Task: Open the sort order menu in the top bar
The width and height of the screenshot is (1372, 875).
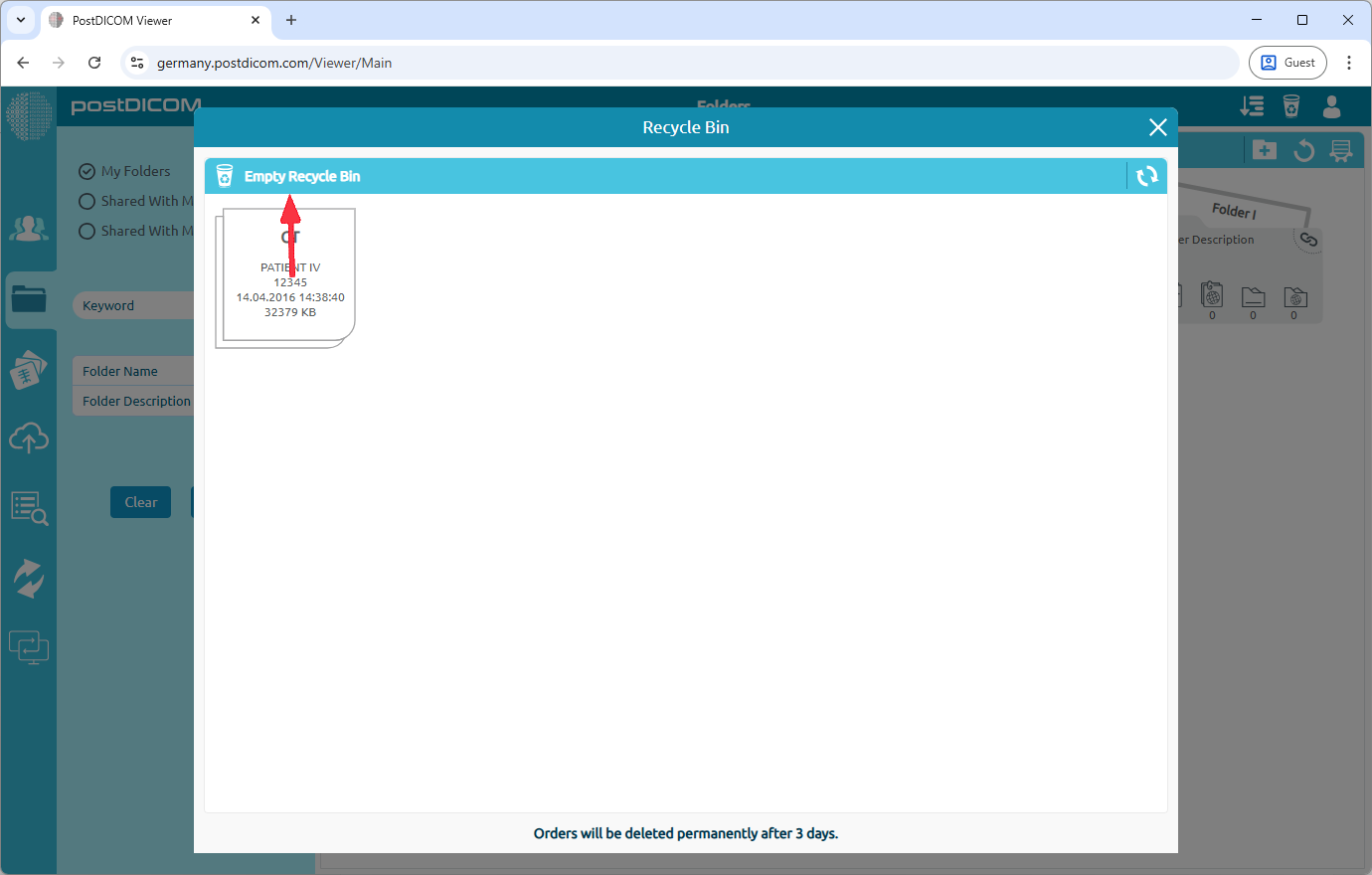Action: [1252, 106]
